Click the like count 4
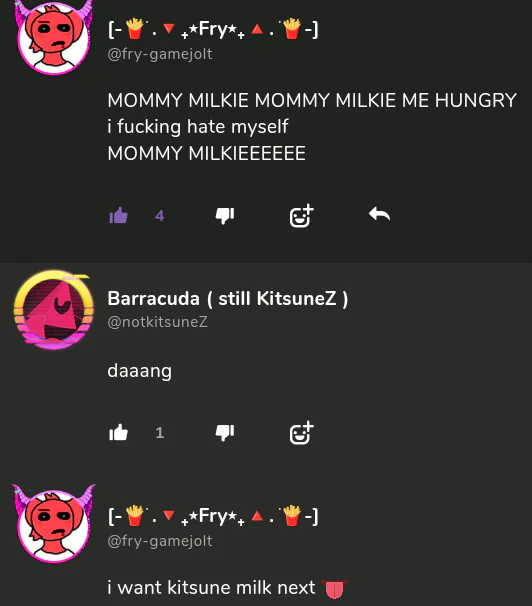 (160, 216)
